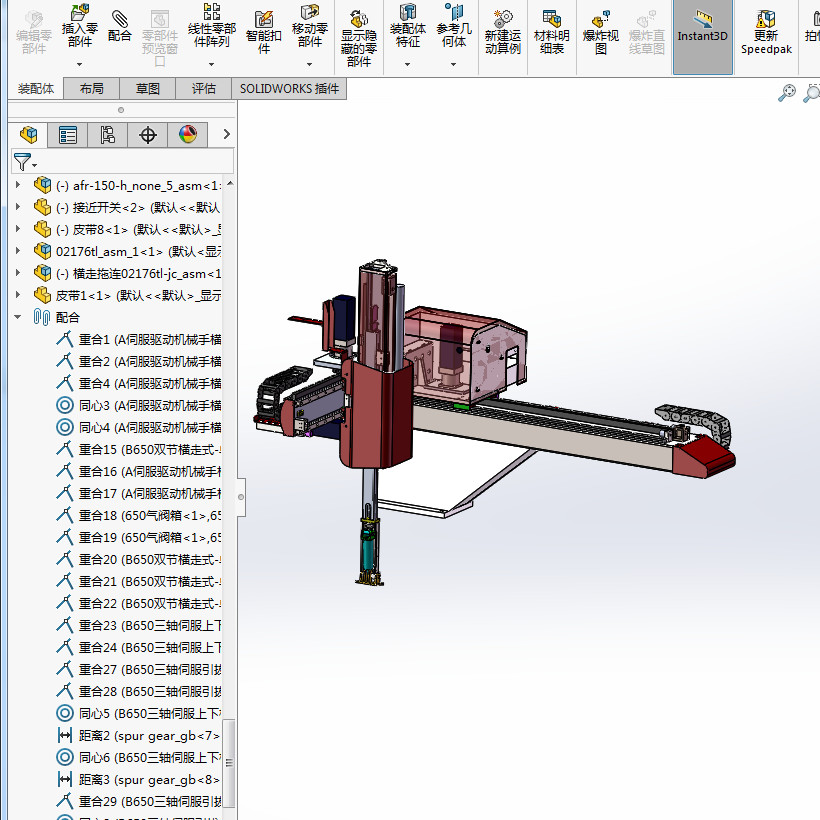820x820 pixels.
Task: Expand the 02176tl_asm_1<1> tree node
Action: (18, 251)
